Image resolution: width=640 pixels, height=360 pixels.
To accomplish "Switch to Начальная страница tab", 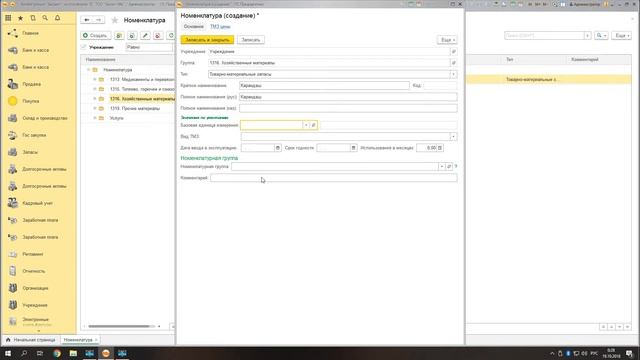I will tap(31, 340).
